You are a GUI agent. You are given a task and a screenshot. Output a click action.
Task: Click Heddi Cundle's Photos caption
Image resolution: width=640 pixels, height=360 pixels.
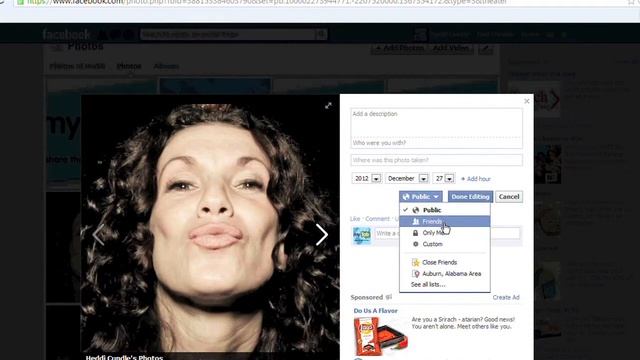coord(124,357)
